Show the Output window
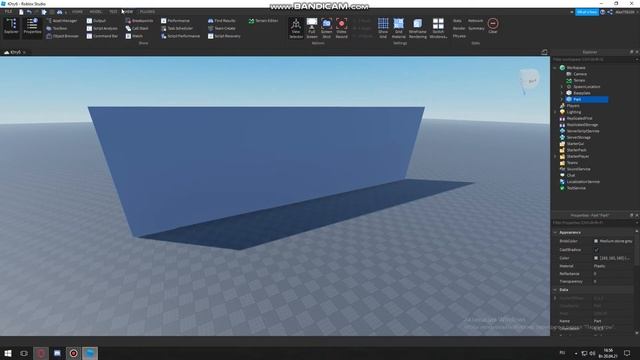Image resolution: width=640 pixels, height=360 pixels. pyautogui.click(x=96, y=20)
